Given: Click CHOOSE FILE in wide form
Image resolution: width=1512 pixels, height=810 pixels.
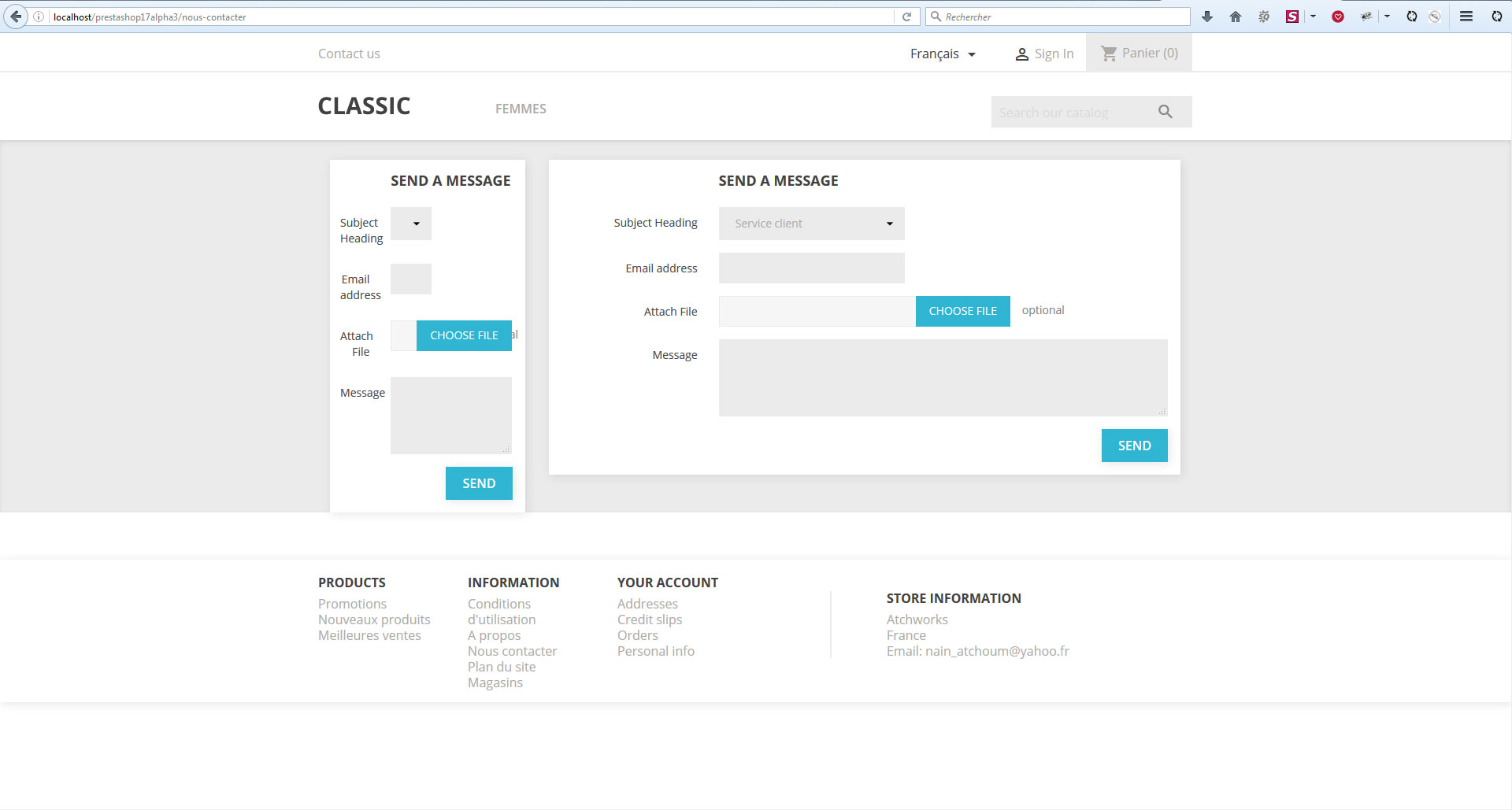Looking at the screenshot, I should 963,312.
